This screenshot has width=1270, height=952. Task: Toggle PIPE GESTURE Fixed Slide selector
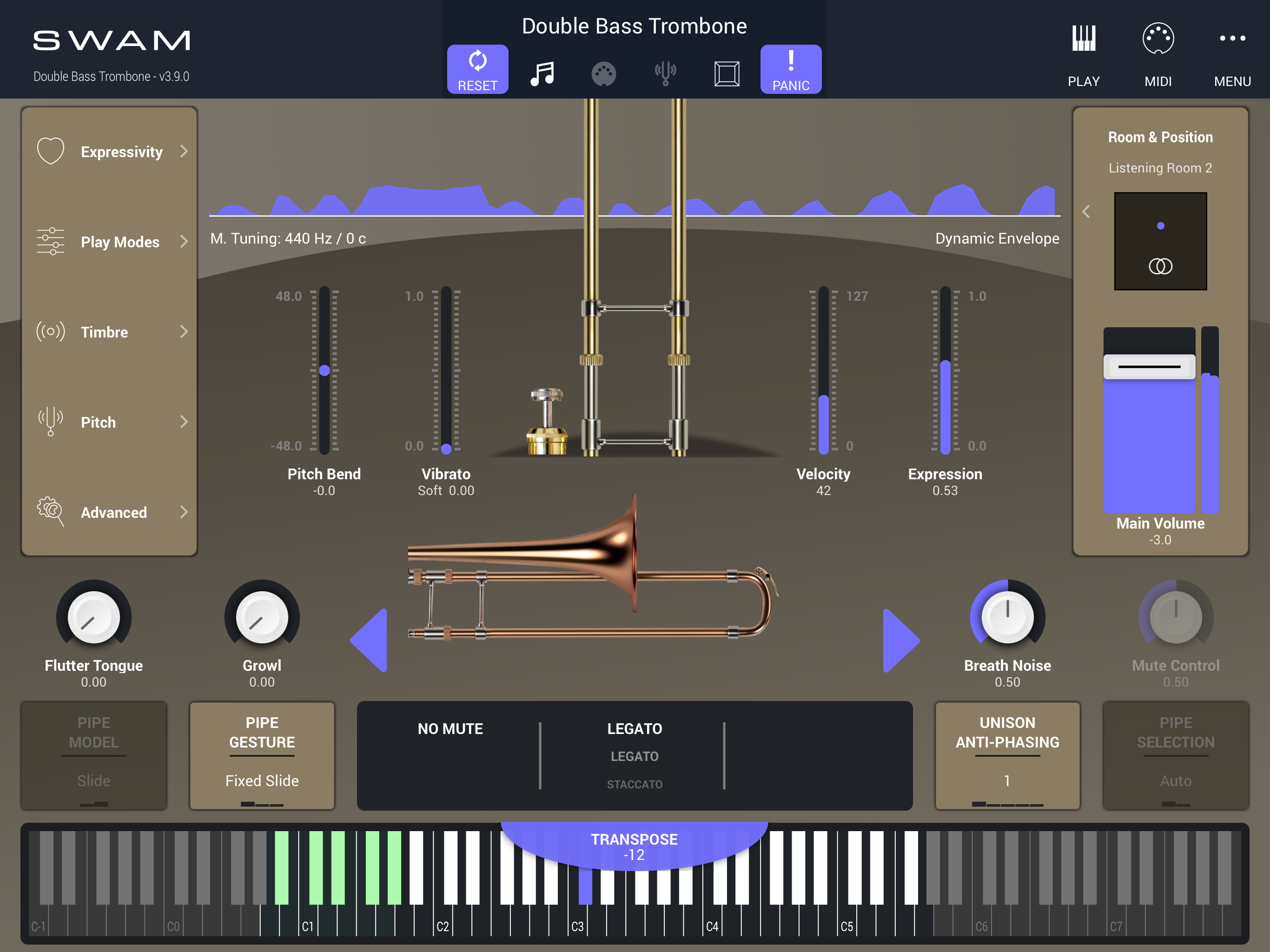click(x=262, y=756)
